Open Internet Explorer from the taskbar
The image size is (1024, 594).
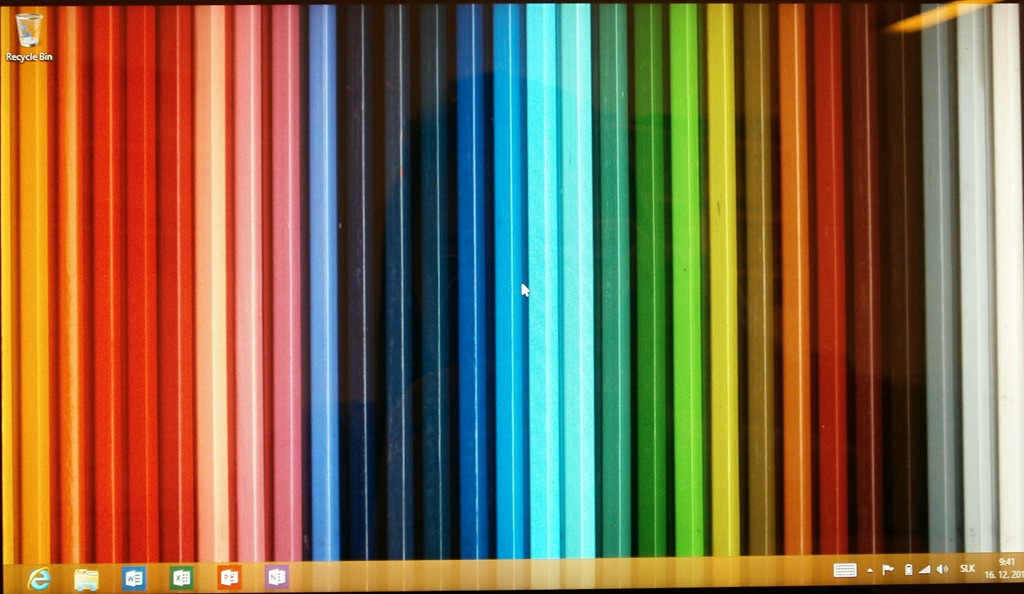(x=38, y=577)
